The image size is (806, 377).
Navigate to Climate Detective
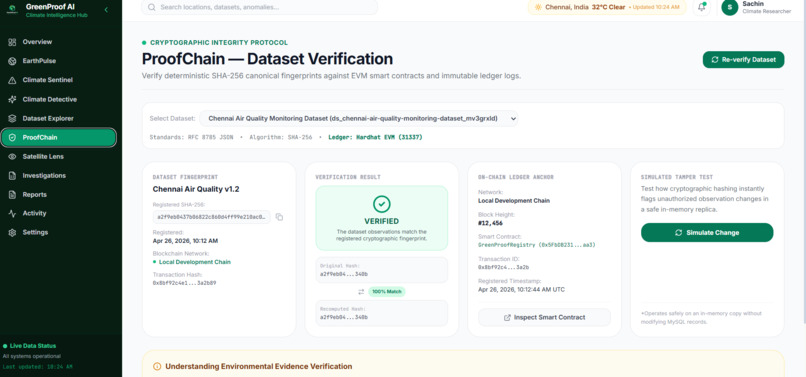click(59, 100)
